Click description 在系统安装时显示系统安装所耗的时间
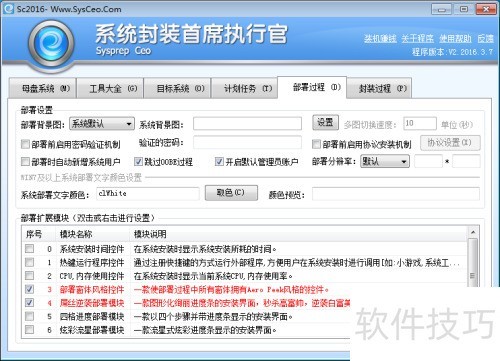The image size is (500, 361). [205, 249]
